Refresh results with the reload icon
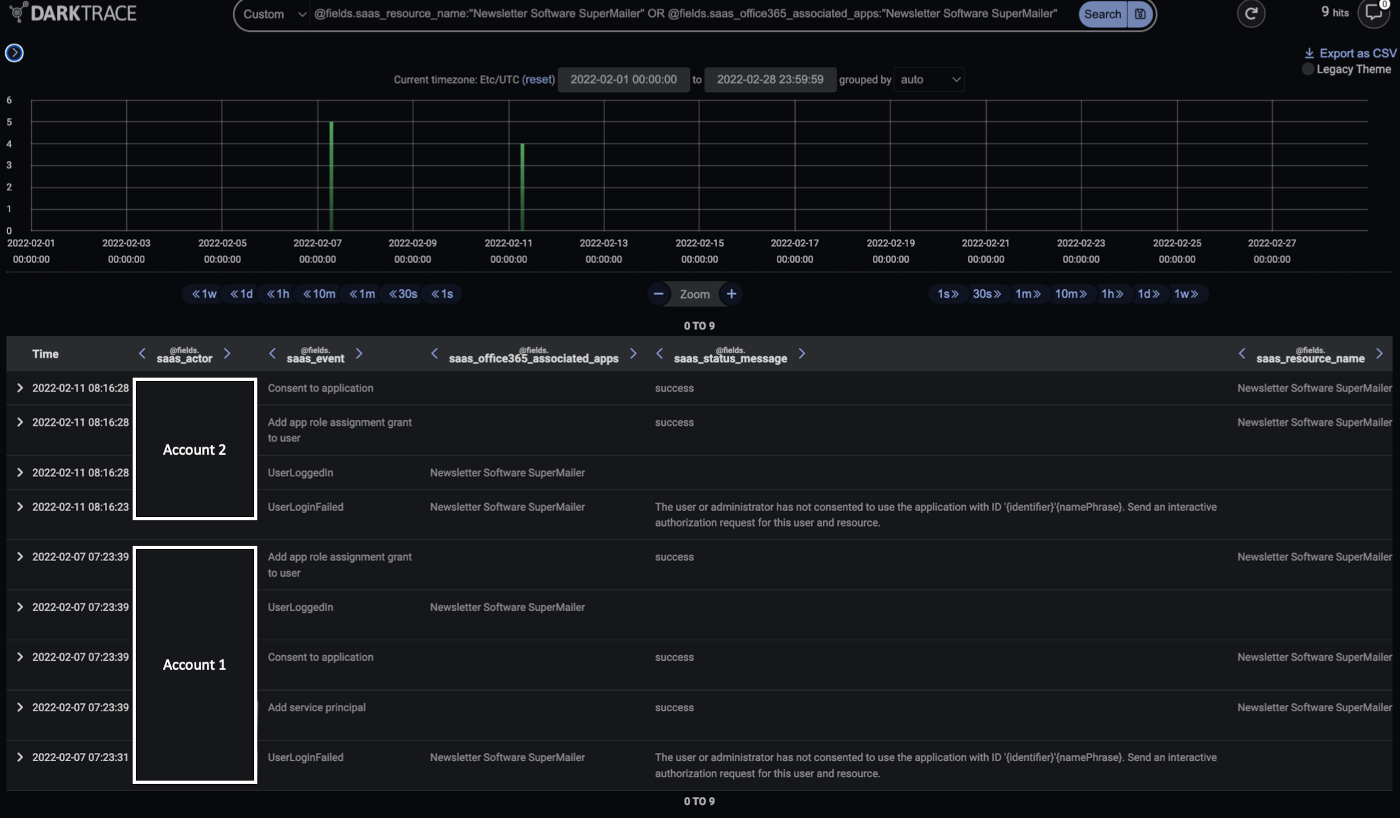1400x818 pixels. pos(1251,14)
